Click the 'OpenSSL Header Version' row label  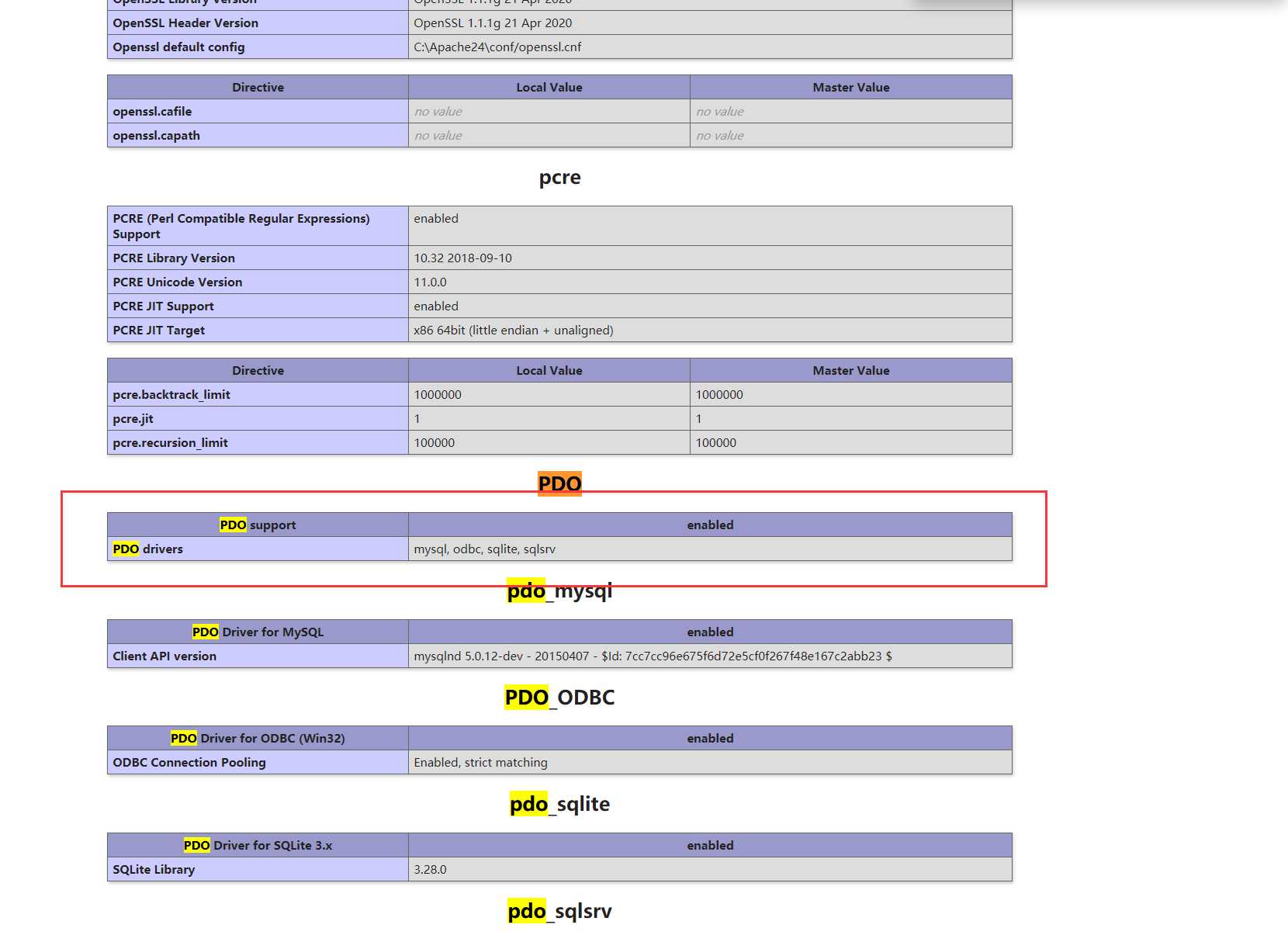185,23
